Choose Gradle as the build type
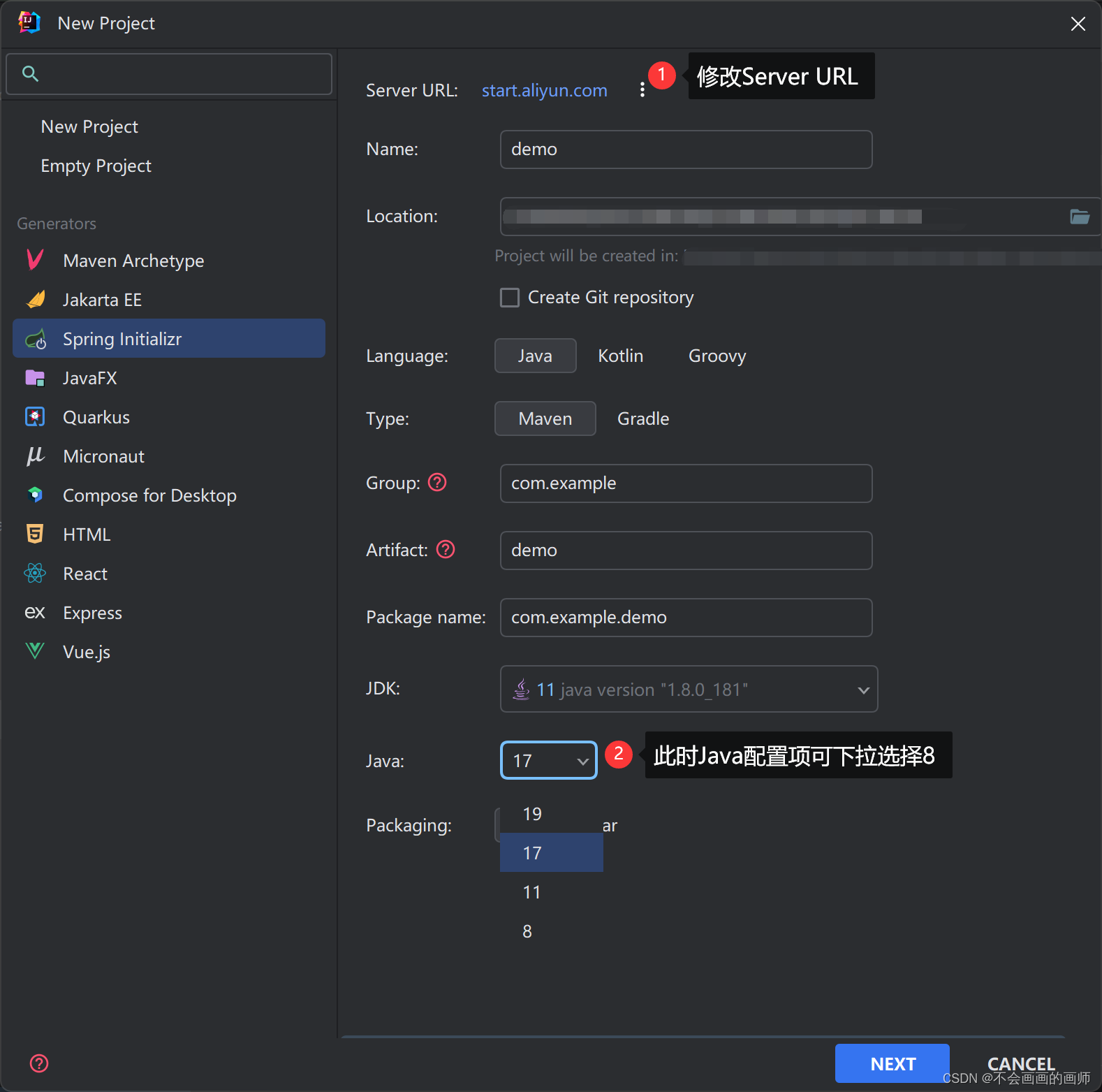The height and width of the screenshot is (1092, 1102). 643,418
